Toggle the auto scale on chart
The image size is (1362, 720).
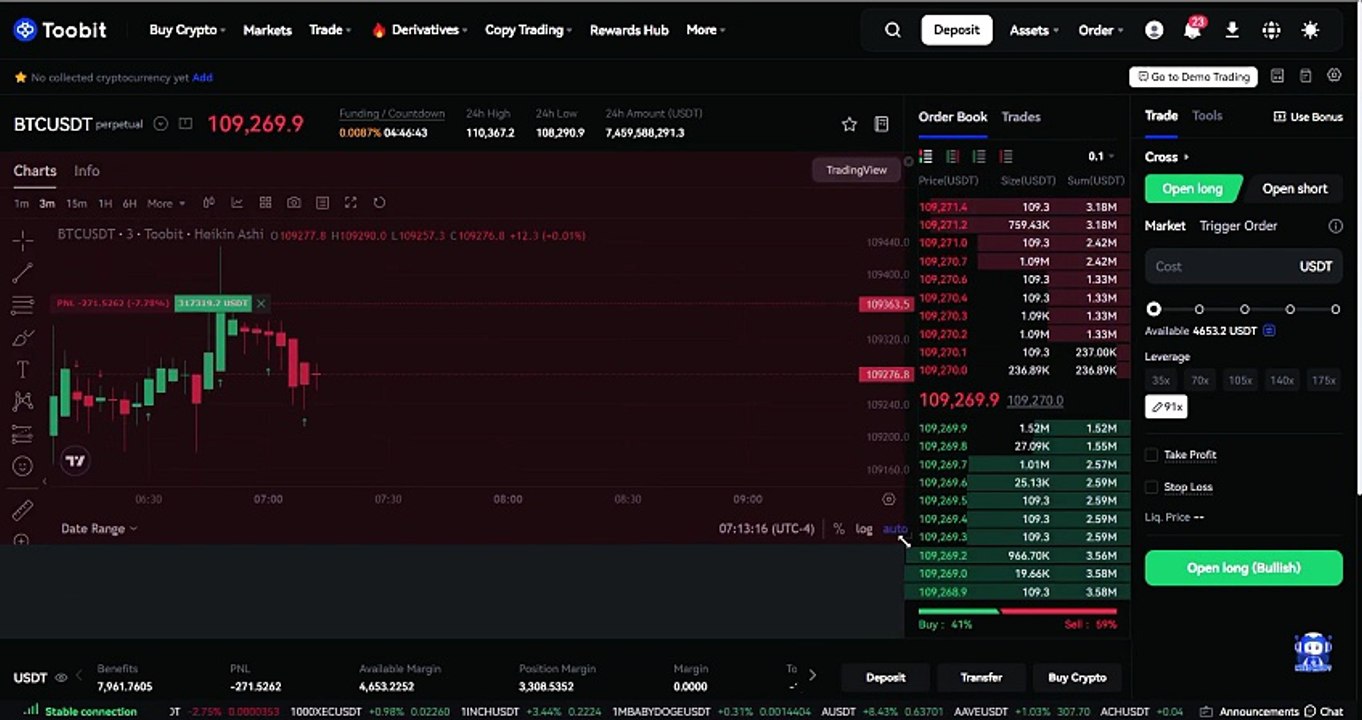click(895, 529)
